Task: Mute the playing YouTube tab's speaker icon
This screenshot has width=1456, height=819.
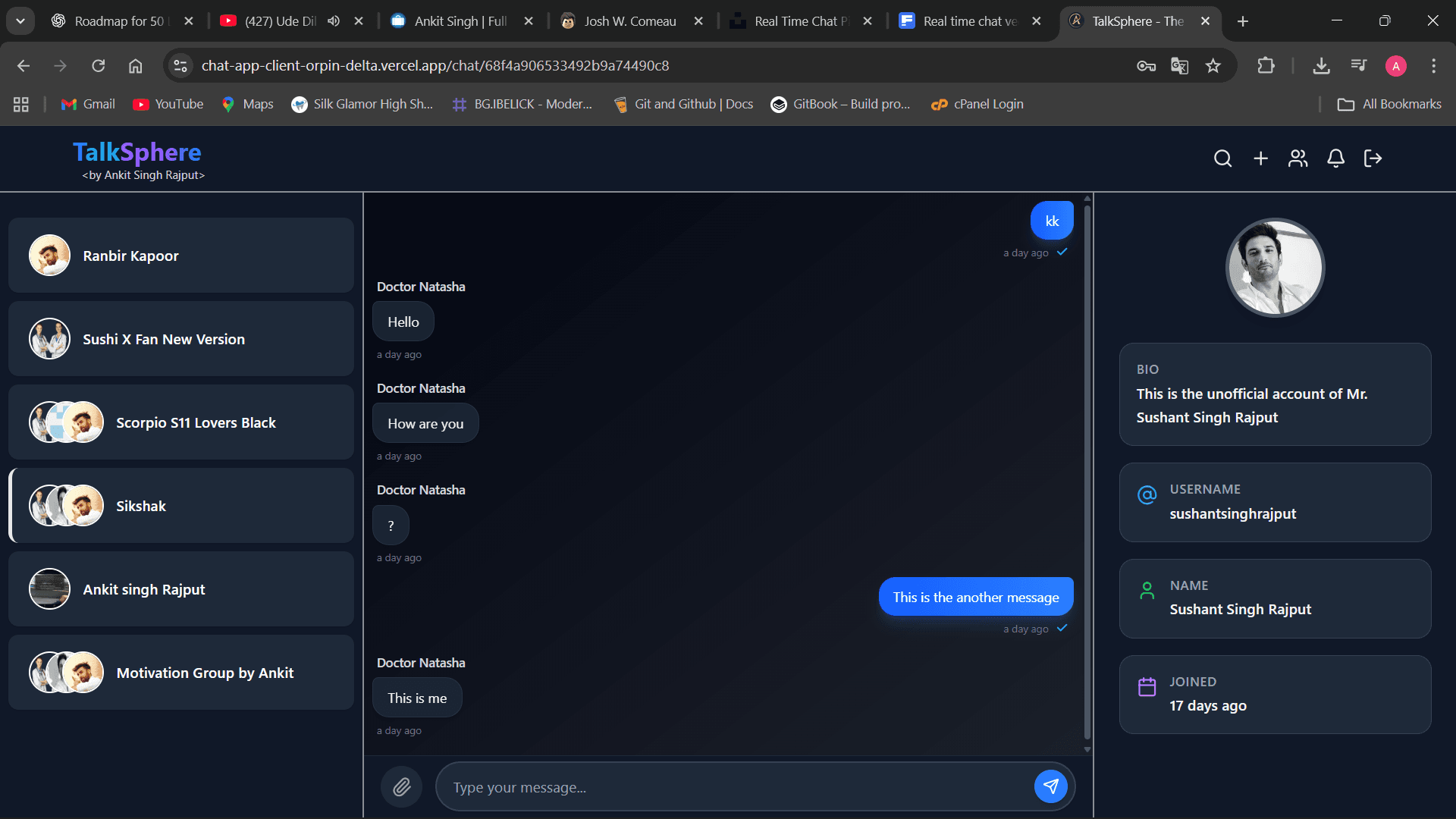Action: click(x=334, y=20)
